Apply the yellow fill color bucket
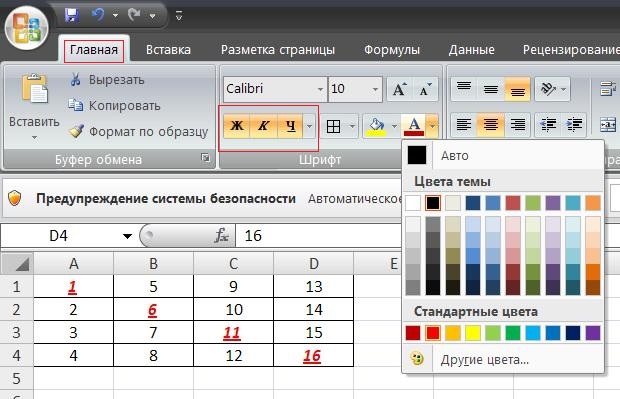 [376, 127]
